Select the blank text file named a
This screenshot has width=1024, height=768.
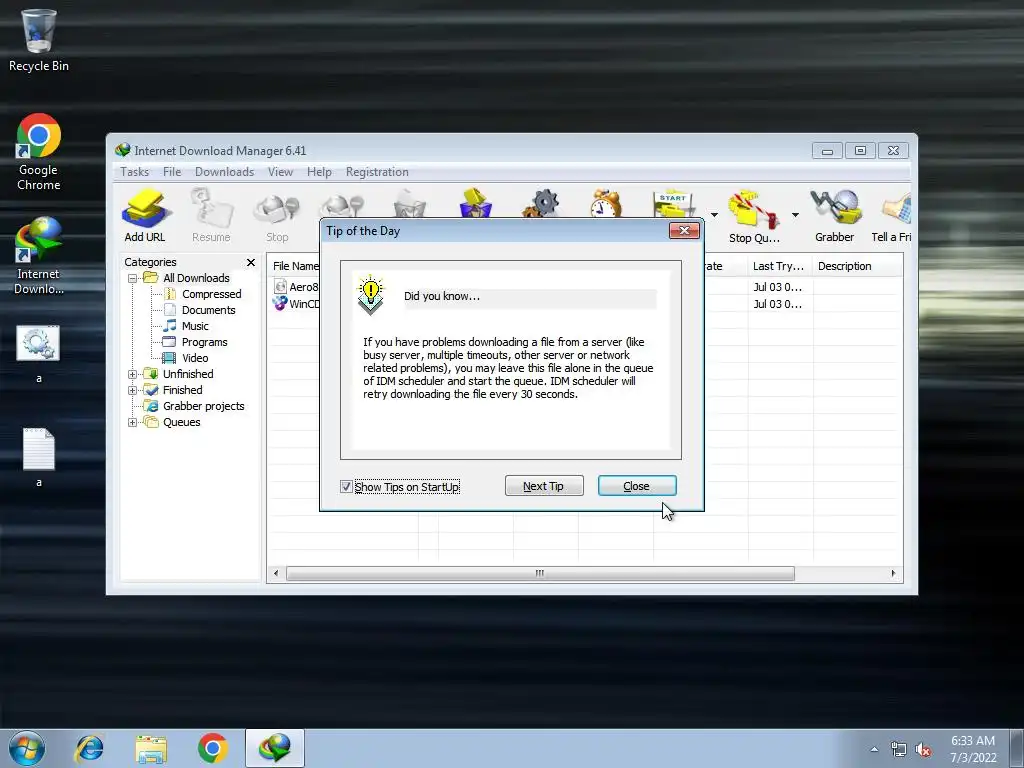[x=39, y=457]
